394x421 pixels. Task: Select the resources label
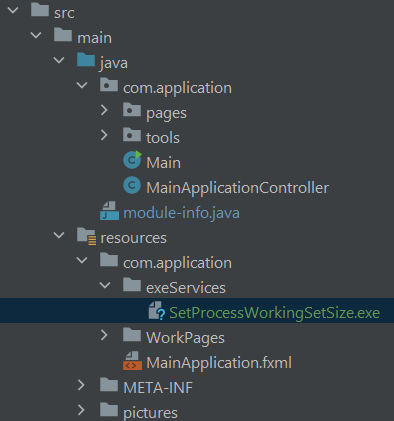tap(133, 238)
